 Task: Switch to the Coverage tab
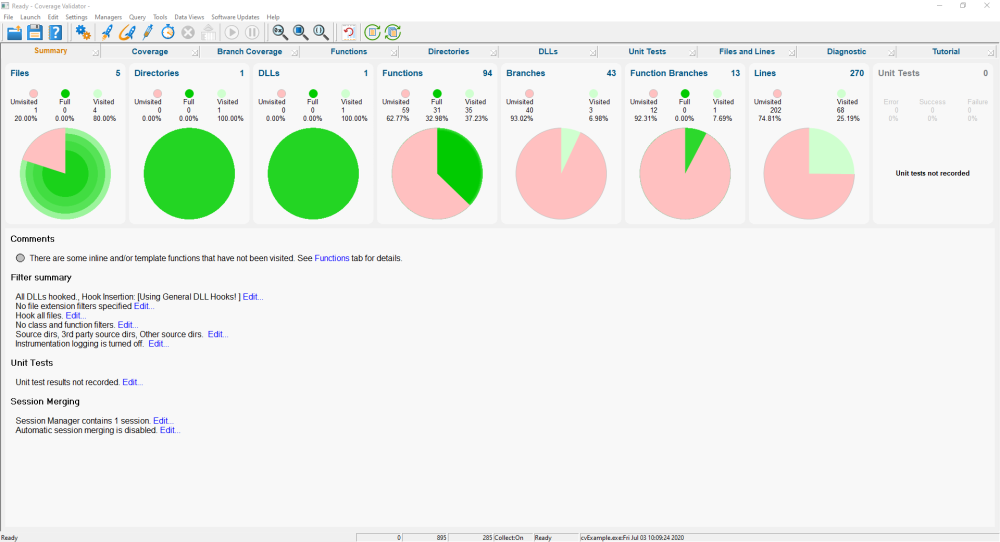(x=150, y=52)
